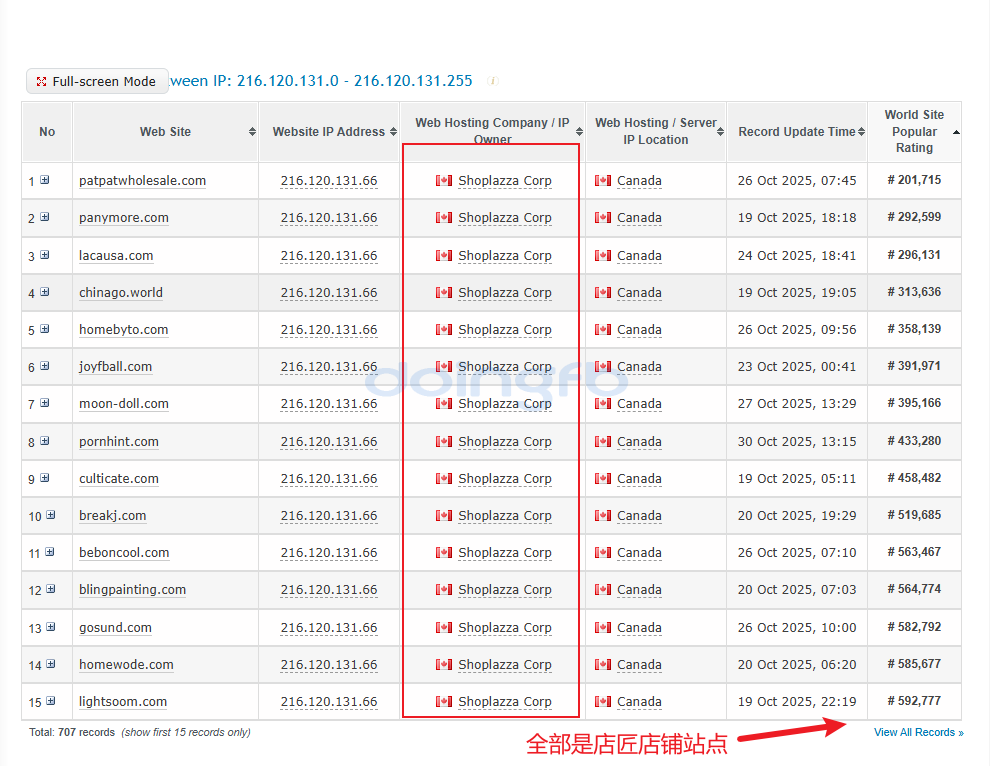The image size is (990, 766).
Task: Open the patpatwholesale.com link
Action: tap(142, 181)
